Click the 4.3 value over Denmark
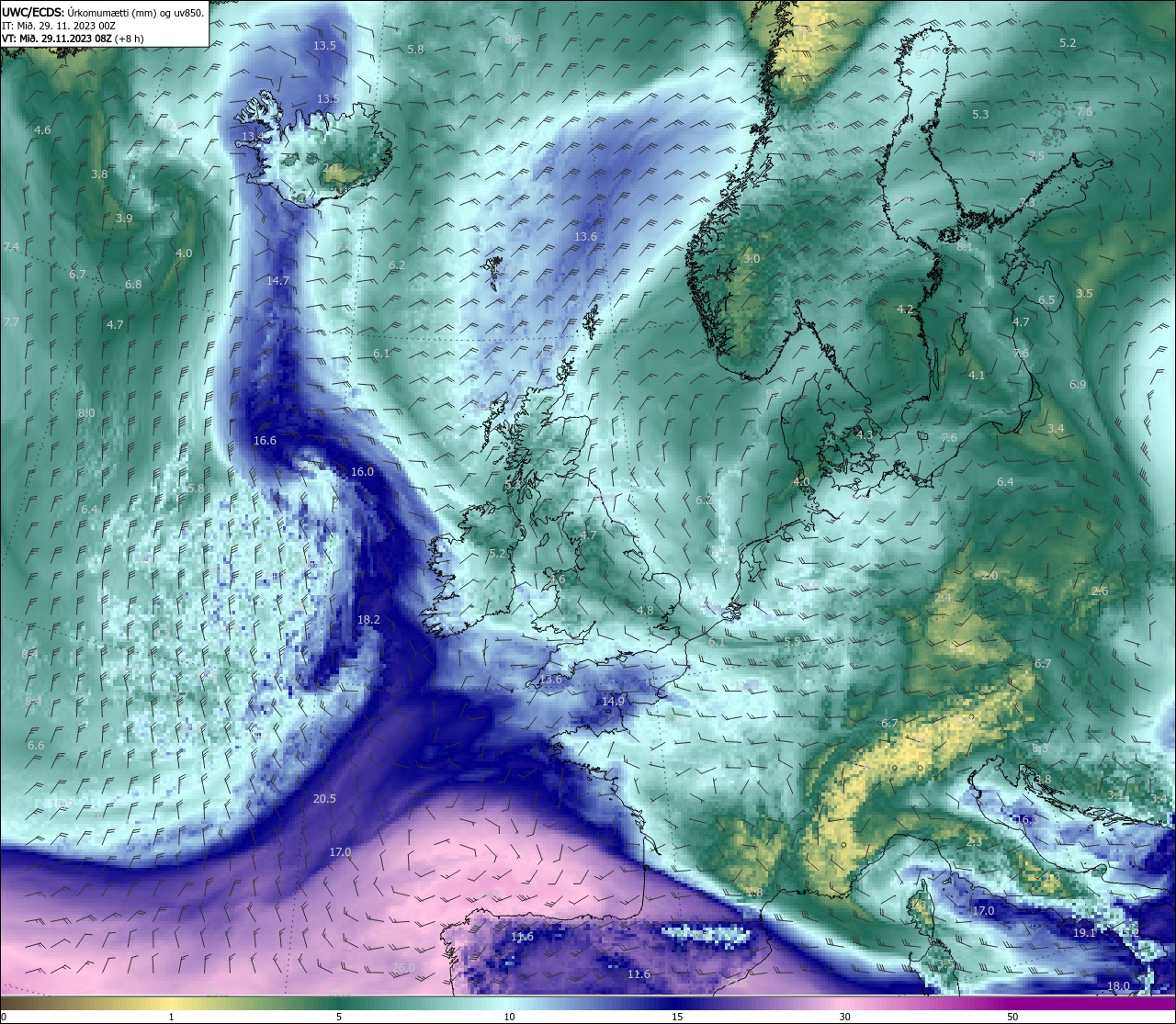 (865, 434)
